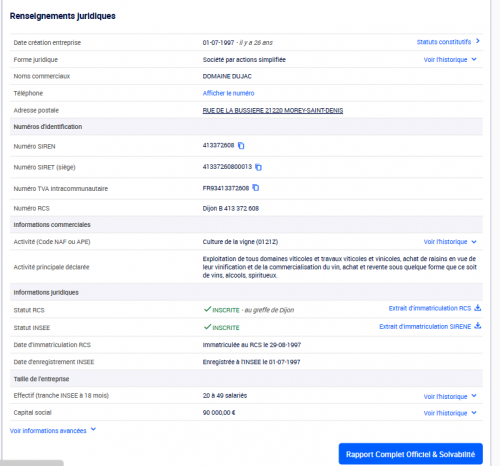Click Informations commerciales section header
The height and width of the screenshot is (466, 500).
pos(52,225)
